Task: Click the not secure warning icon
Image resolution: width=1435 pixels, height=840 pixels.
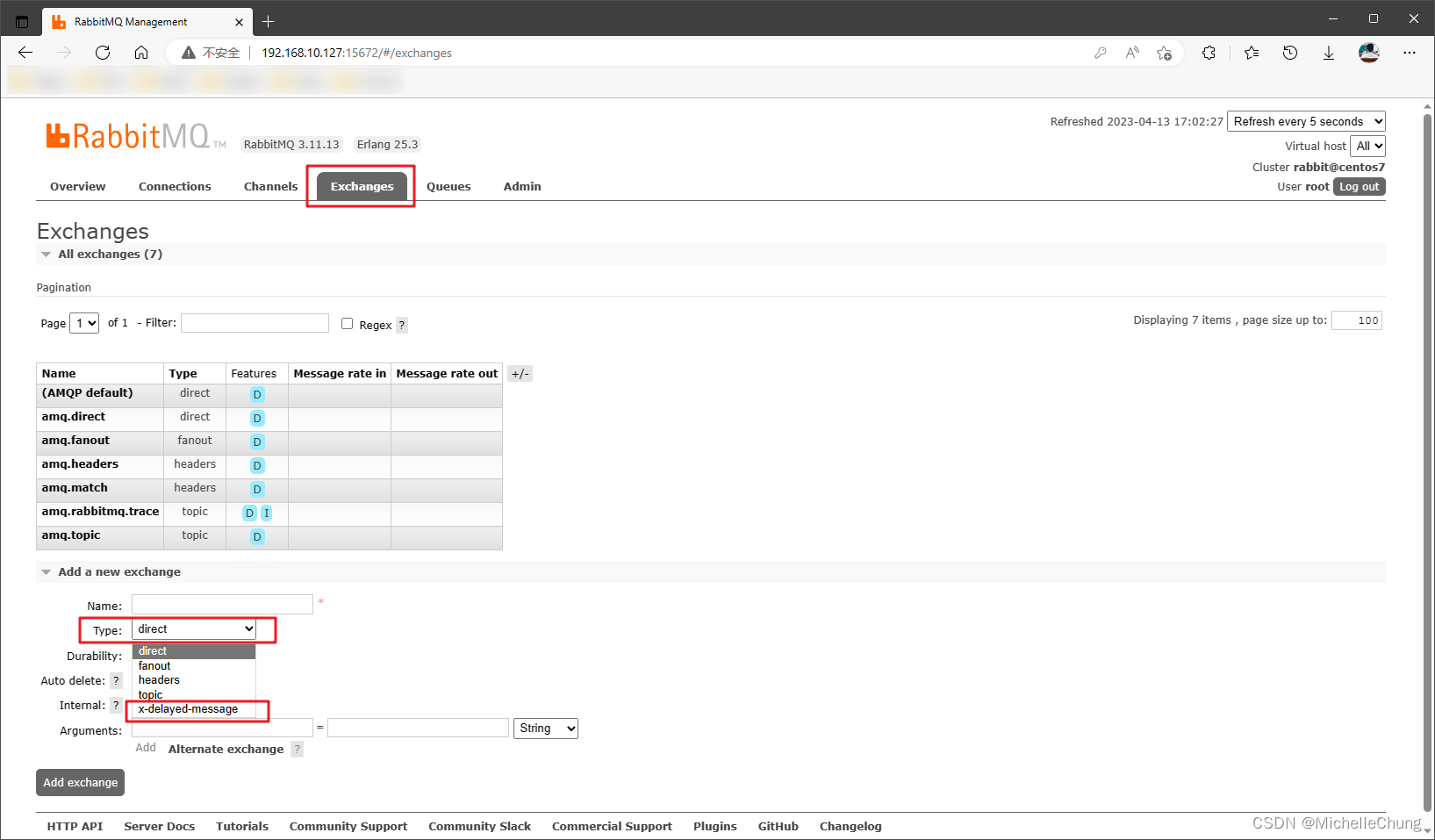Action: click(188, 53)
